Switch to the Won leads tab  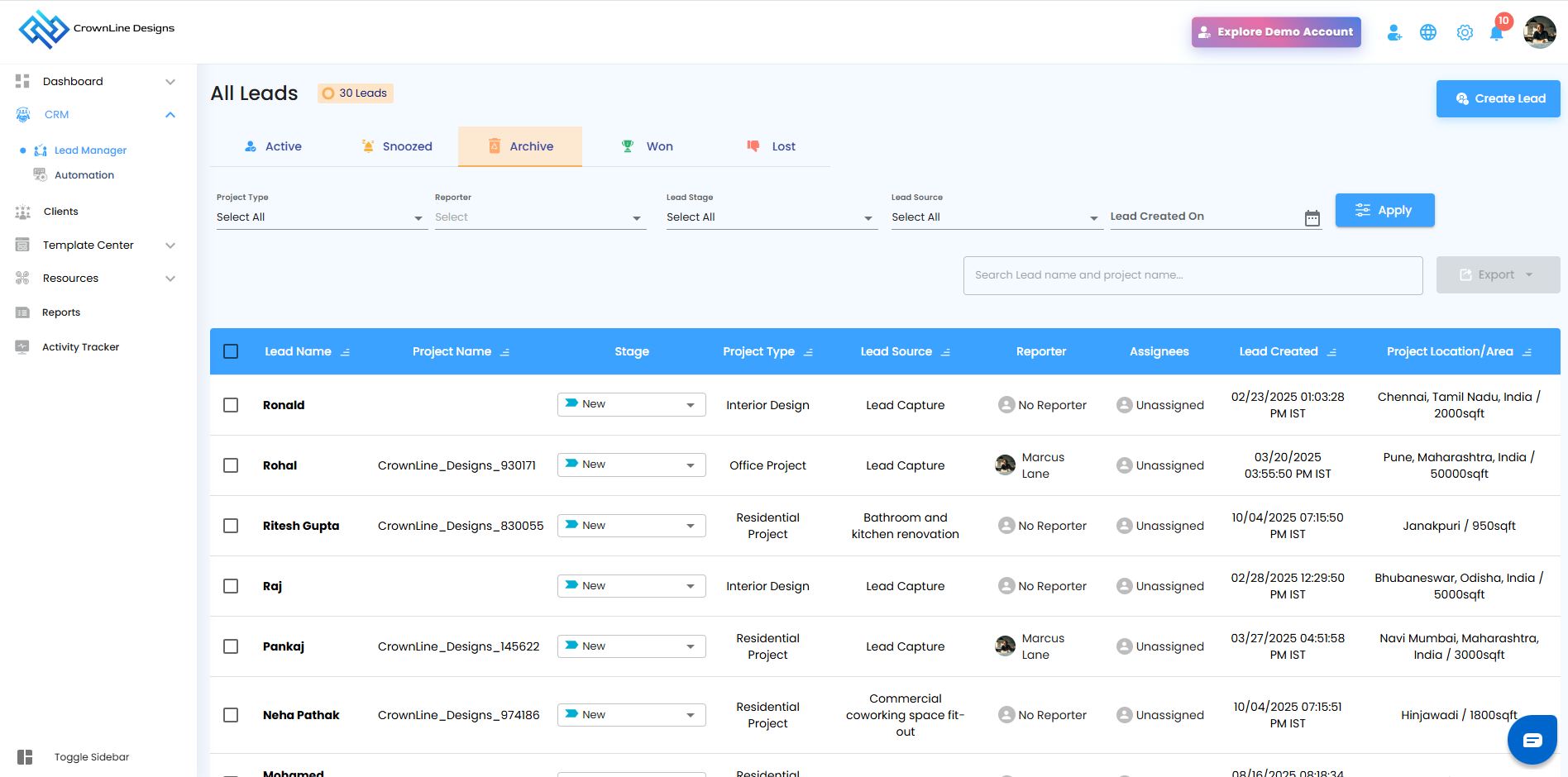click(648, 146)
